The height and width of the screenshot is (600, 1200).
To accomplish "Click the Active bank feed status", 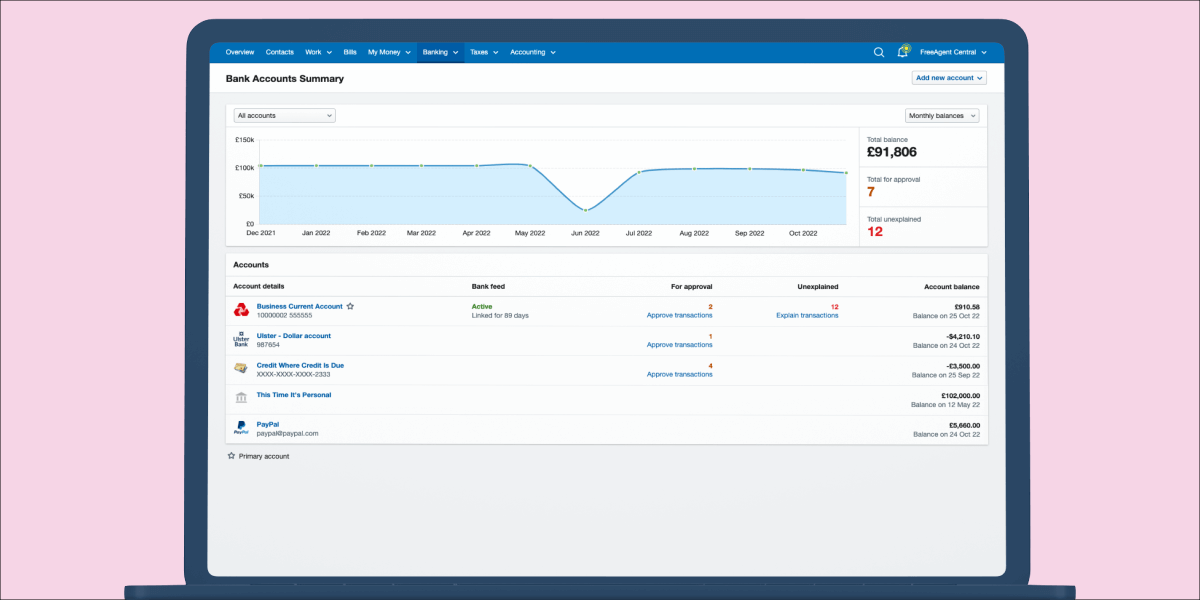I will (482, 306).
